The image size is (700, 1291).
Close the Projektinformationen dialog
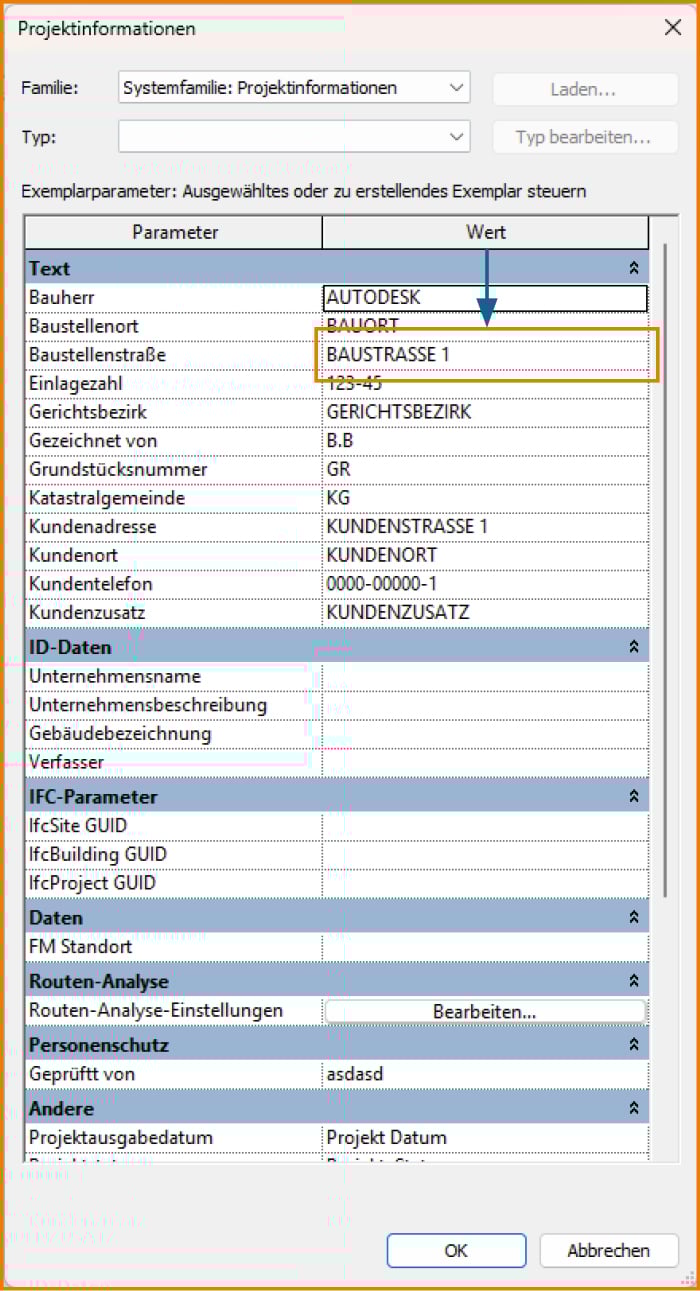point(673,28)
